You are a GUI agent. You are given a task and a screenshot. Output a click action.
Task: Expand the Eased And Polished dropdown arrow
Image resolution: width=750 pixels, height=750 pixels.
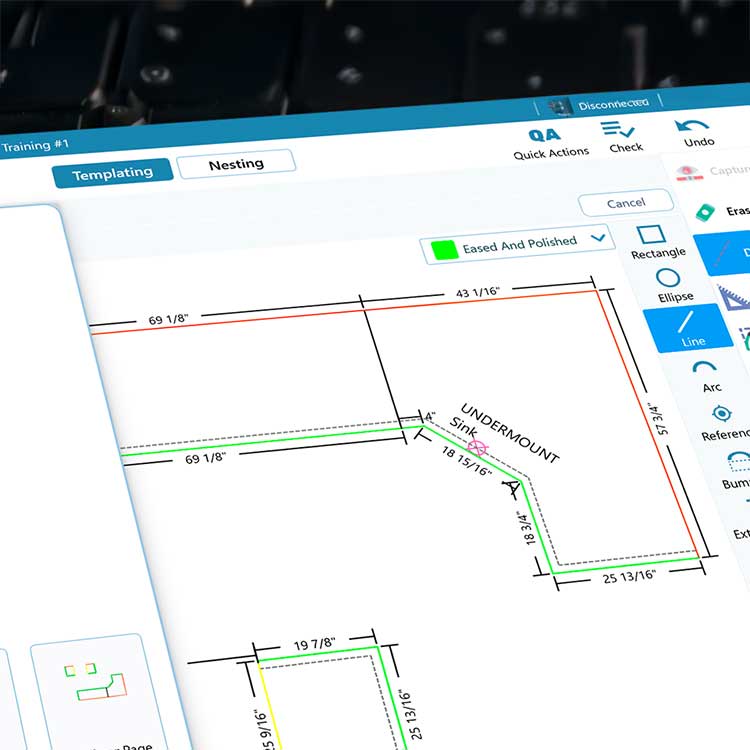coord(598,238)
